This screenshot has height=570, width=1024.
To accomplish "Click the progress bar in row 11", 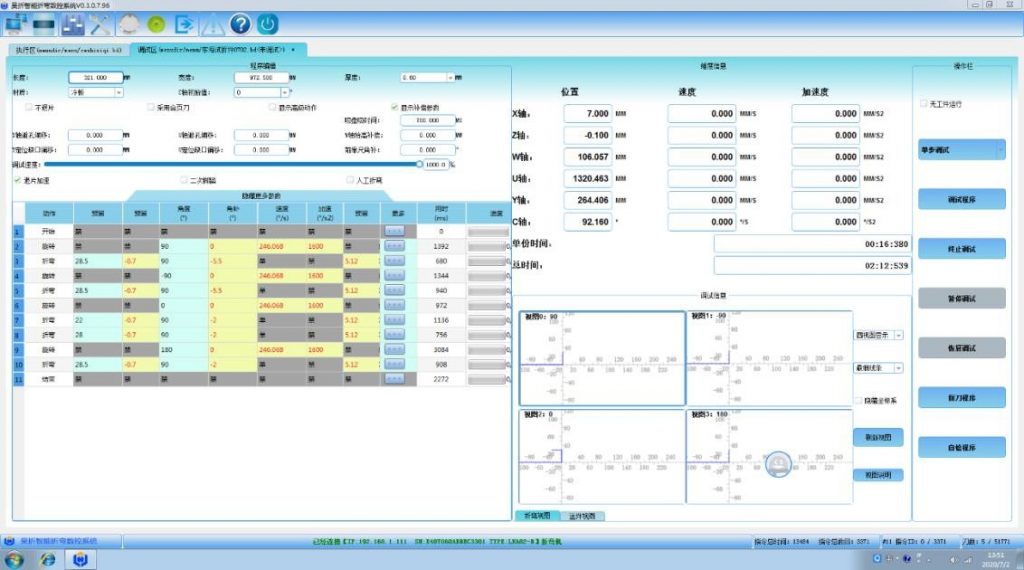I will coord(487,379).
